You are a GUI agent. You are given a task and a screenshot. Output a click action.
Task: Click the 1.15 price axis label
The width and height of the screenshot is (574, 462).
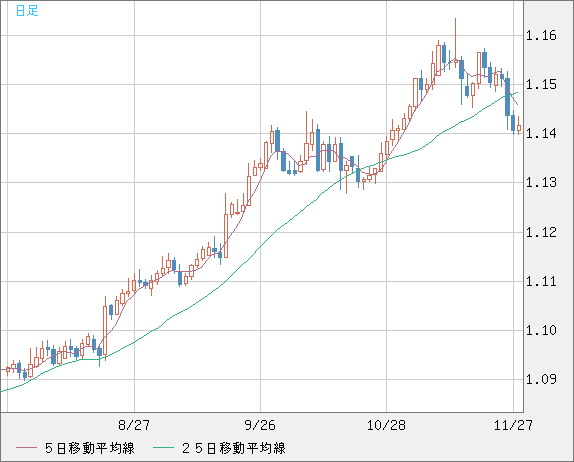point(541,85)
